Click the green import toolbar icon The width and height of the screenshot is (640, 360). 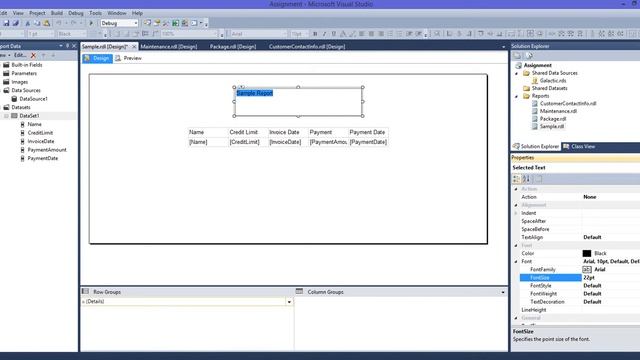coord(176,23)
